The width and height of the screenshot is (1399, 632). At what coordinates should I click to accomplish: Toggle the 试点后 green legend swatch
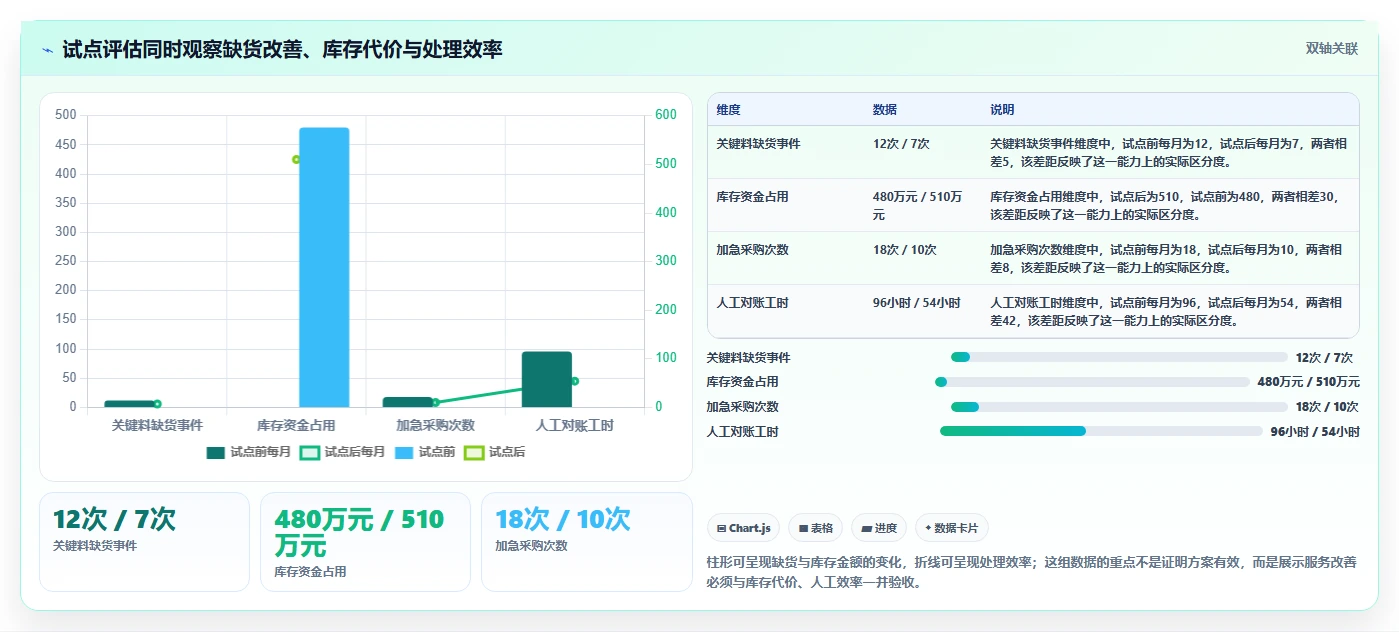tap(474, 453)
